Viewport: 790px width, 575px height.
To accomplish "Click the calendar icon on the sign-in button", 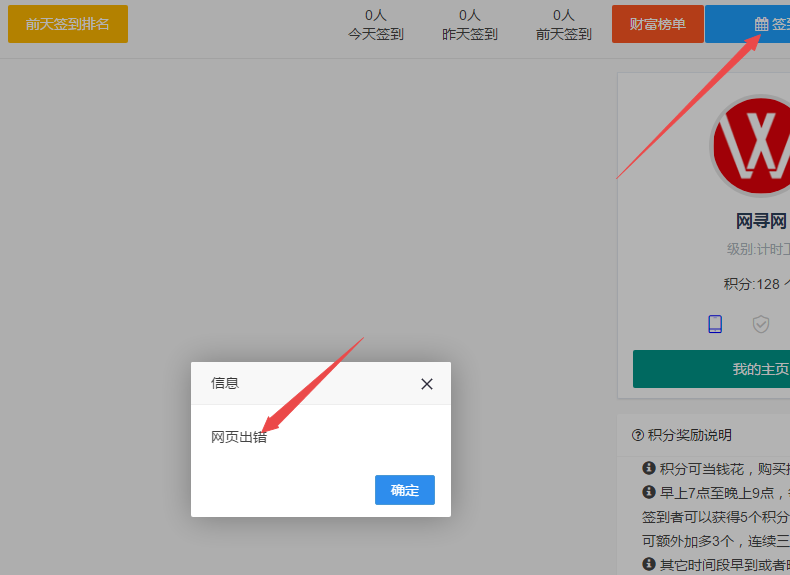I will click(x=761, y=24).
